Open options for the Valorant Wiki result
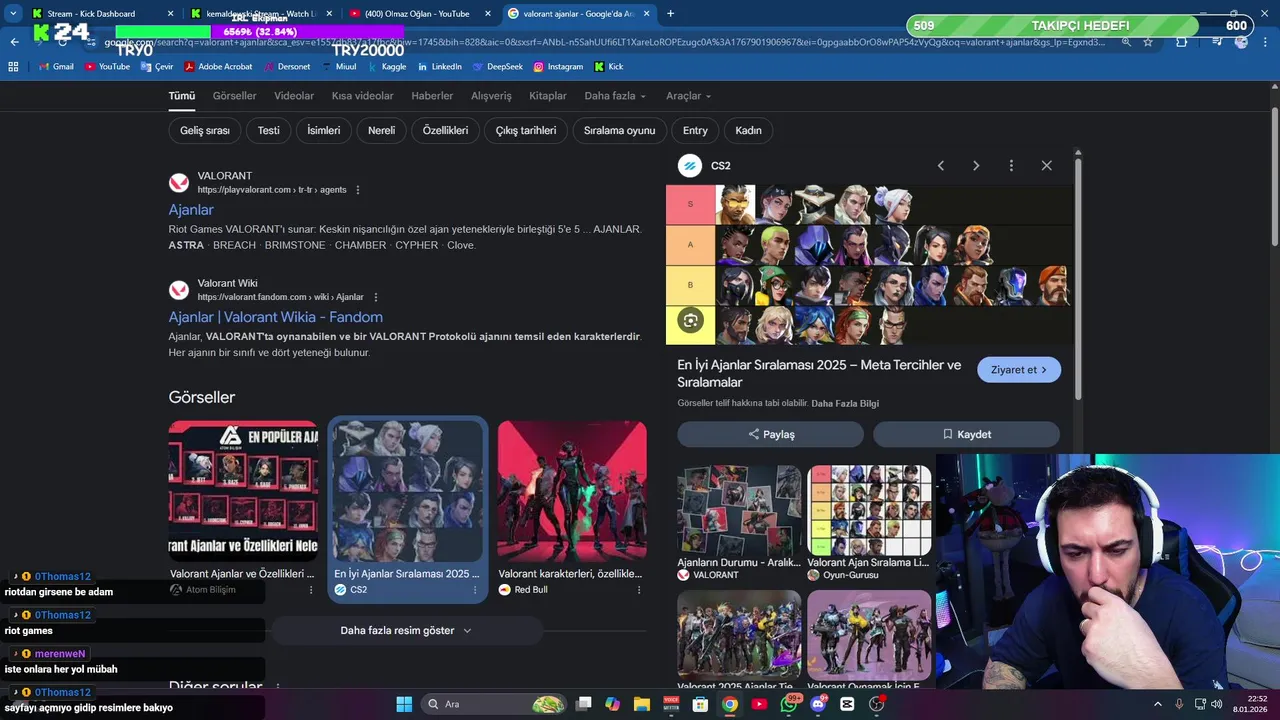Viewport: 1280px width, 720px height. coord(376,297)
